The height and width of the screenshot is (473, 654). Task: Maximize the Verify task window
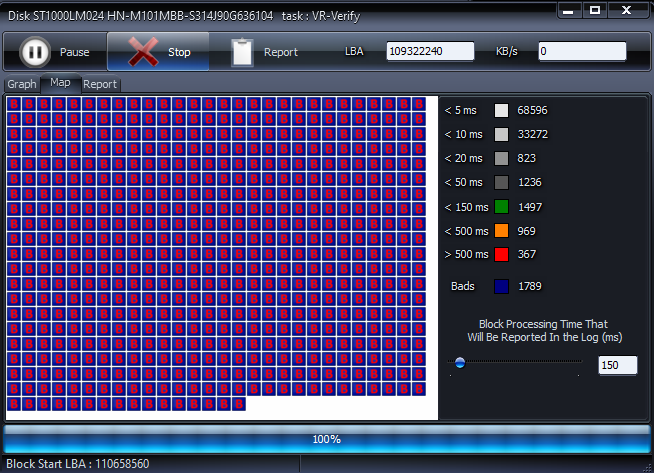point(595,10)
